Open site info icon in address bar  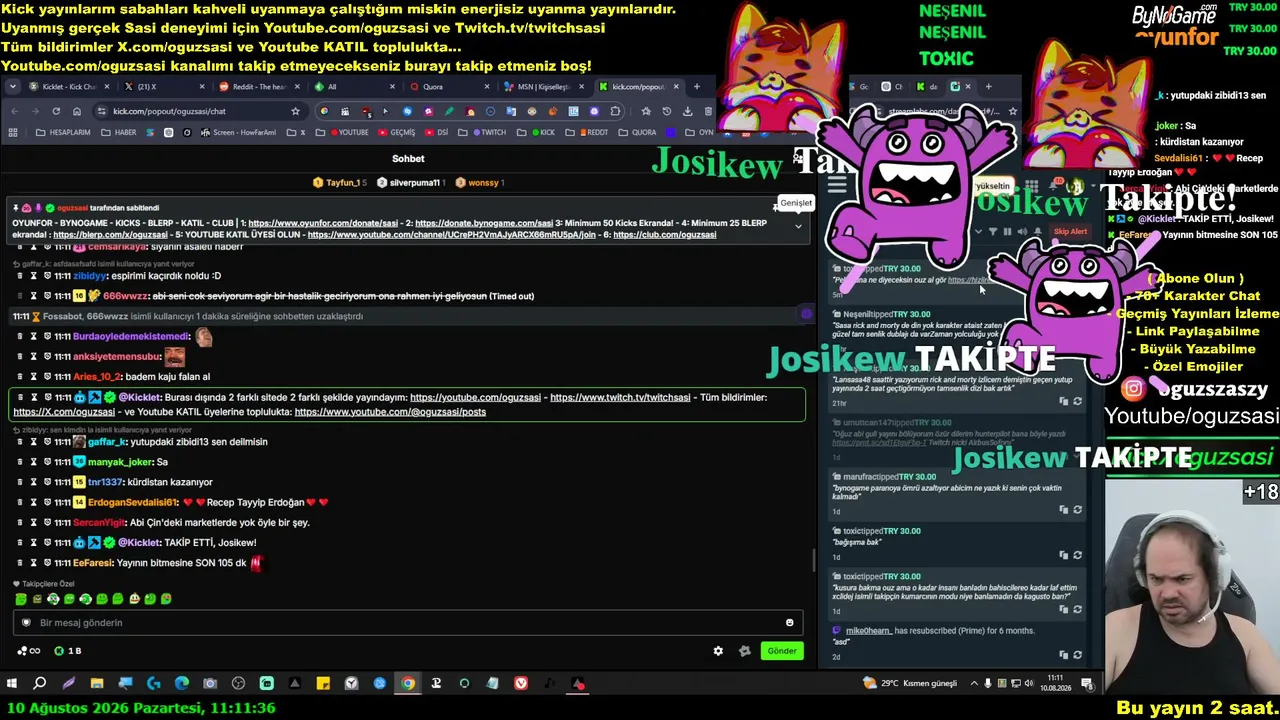click(102, 111)
